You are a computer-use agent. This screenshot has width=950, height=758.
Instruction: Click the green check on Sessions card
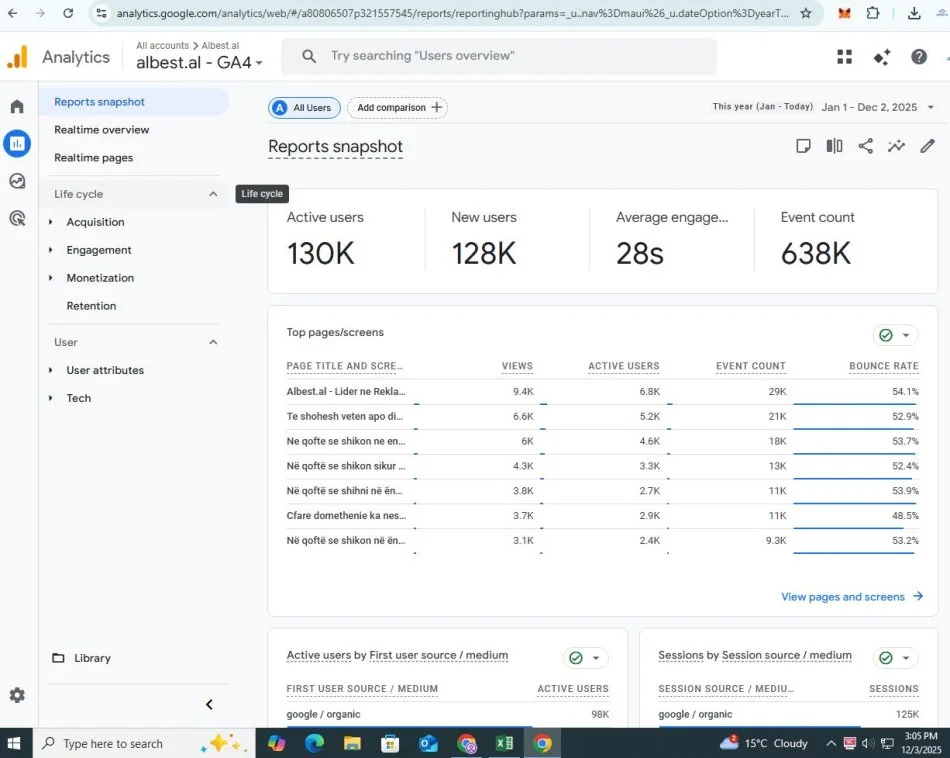coord(885,657)
